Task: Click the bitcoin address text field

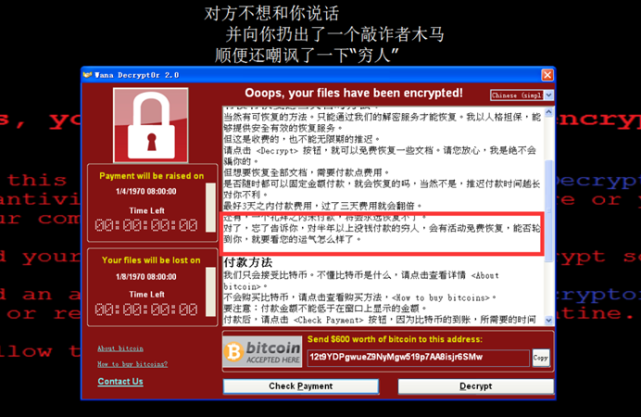Action: 418,358
